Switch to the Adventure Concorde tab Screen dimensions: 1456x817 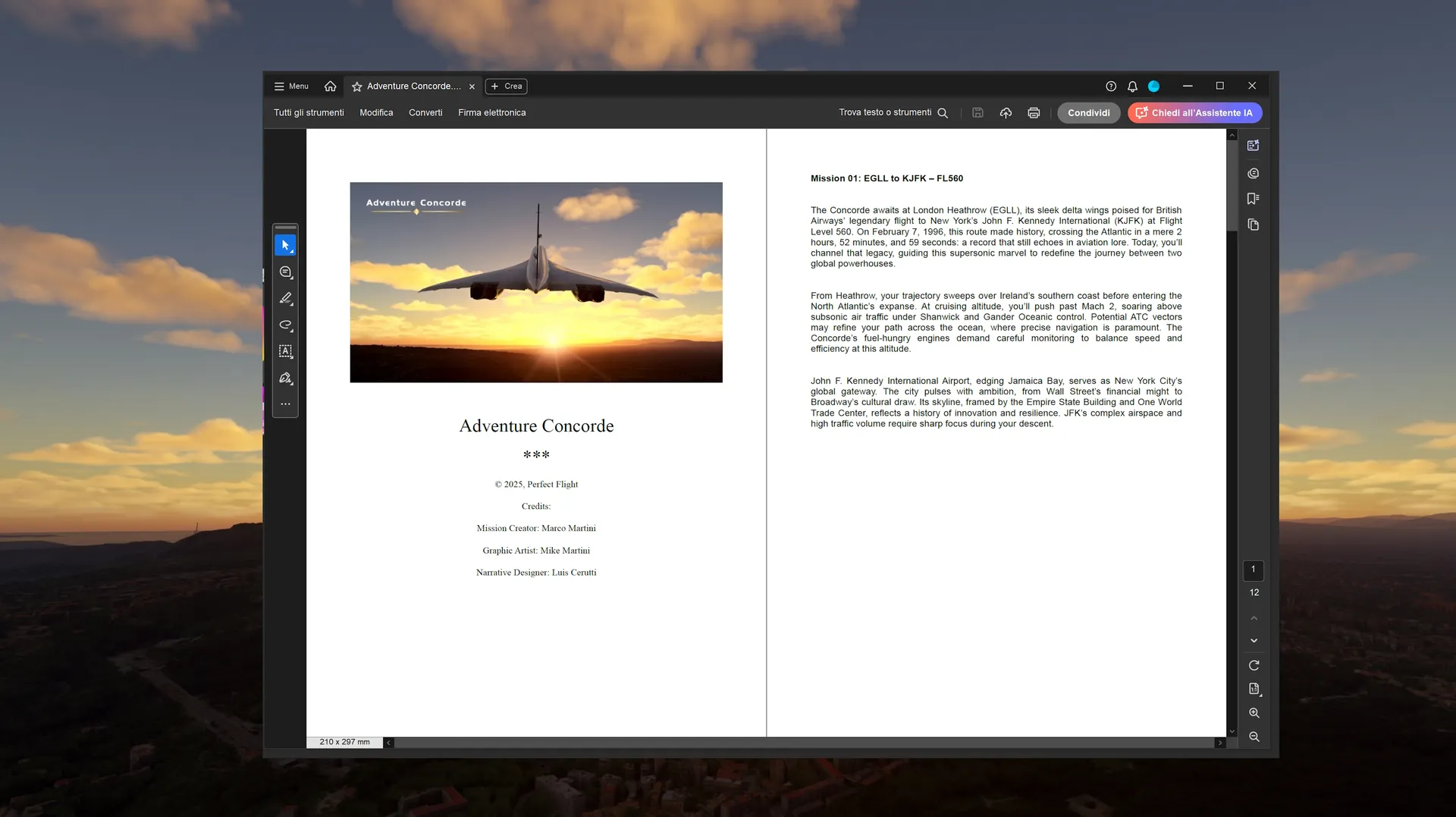tap(413, 86)
